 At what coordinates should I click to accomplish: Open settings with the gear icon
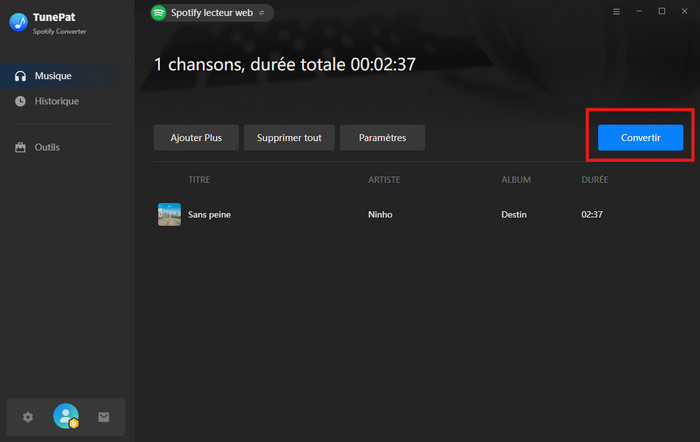28,417
